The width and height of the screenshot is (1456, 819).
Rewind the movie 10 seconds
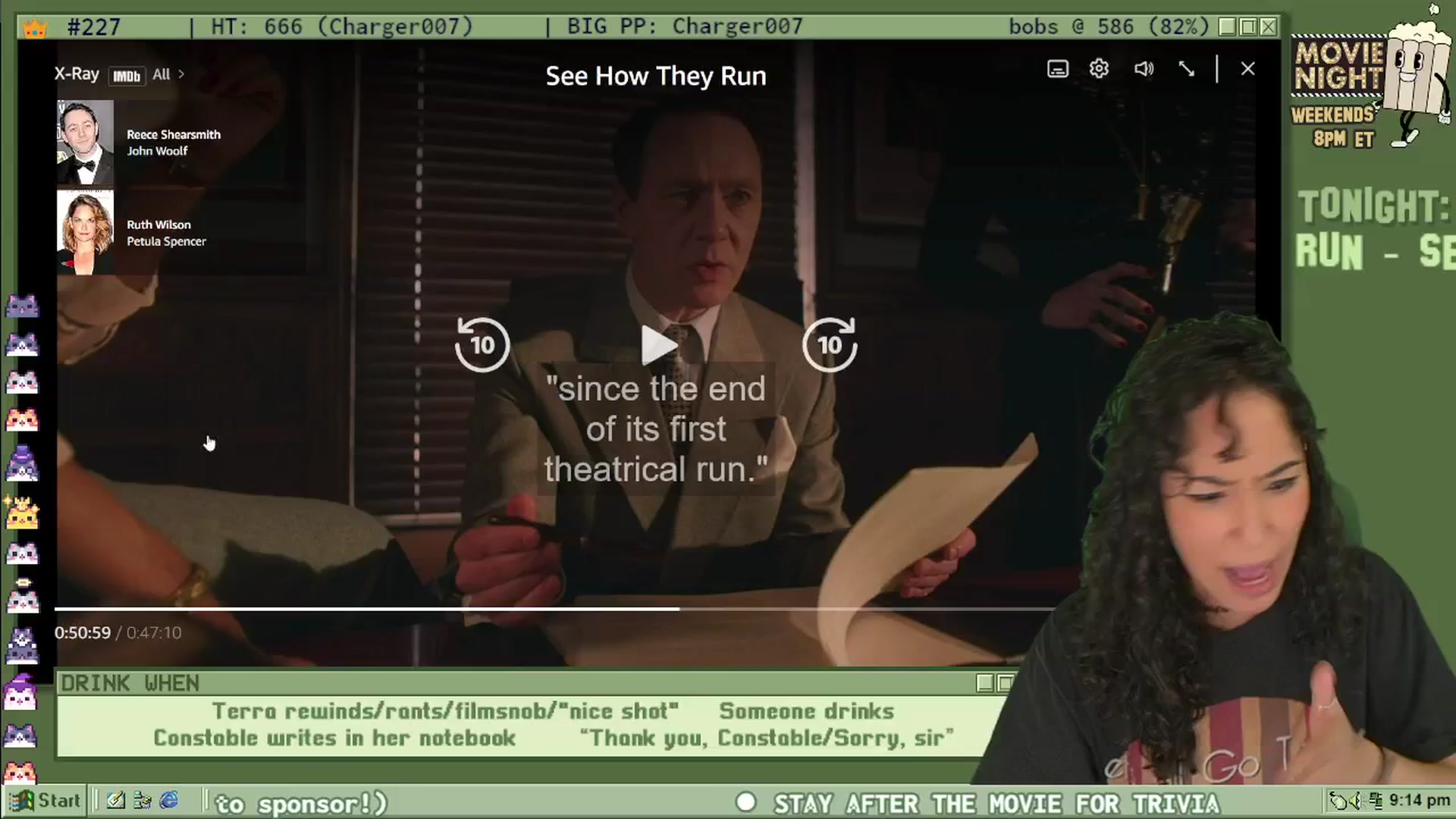482,345
